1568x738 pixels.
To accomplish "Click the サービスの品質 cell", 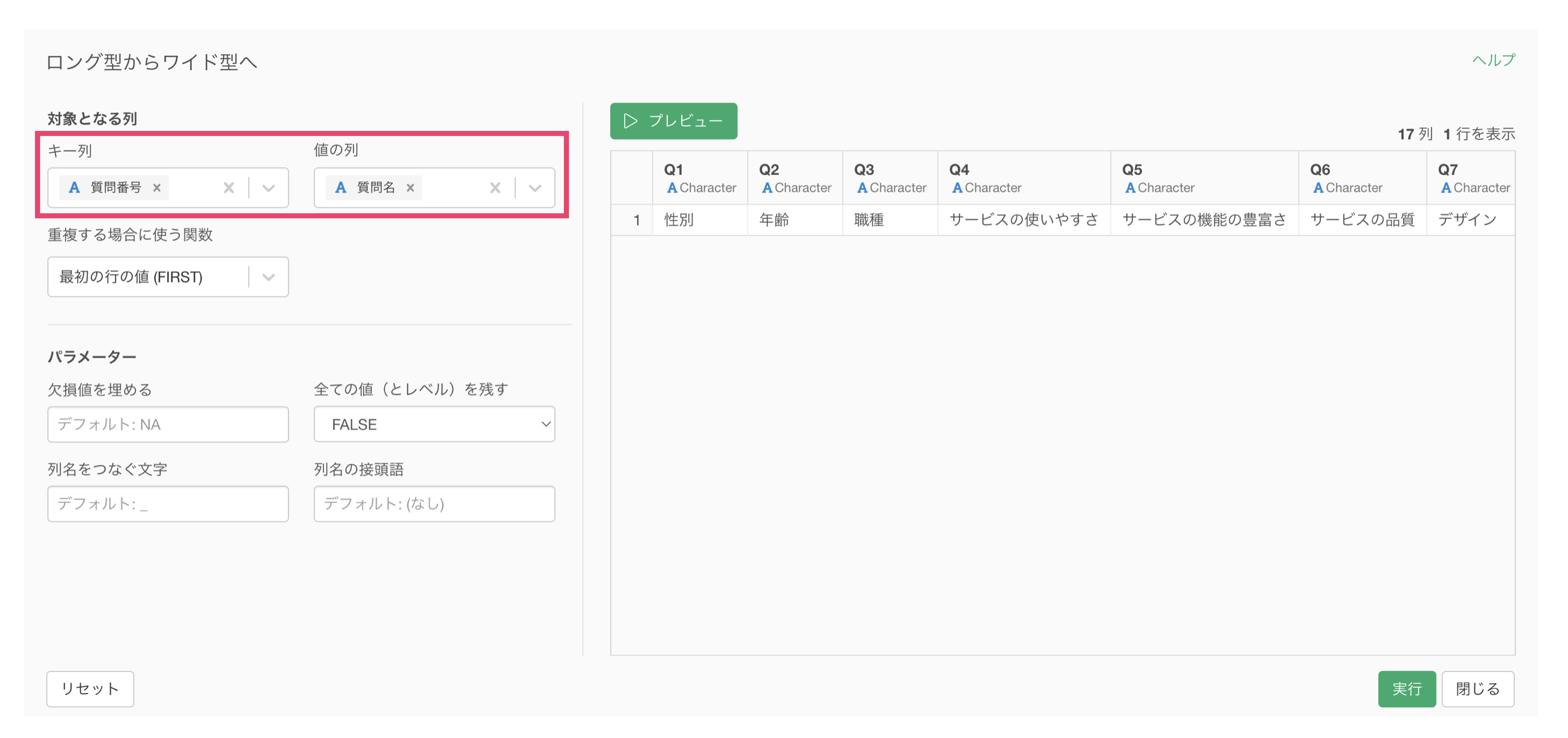I will pos(1362,219).
